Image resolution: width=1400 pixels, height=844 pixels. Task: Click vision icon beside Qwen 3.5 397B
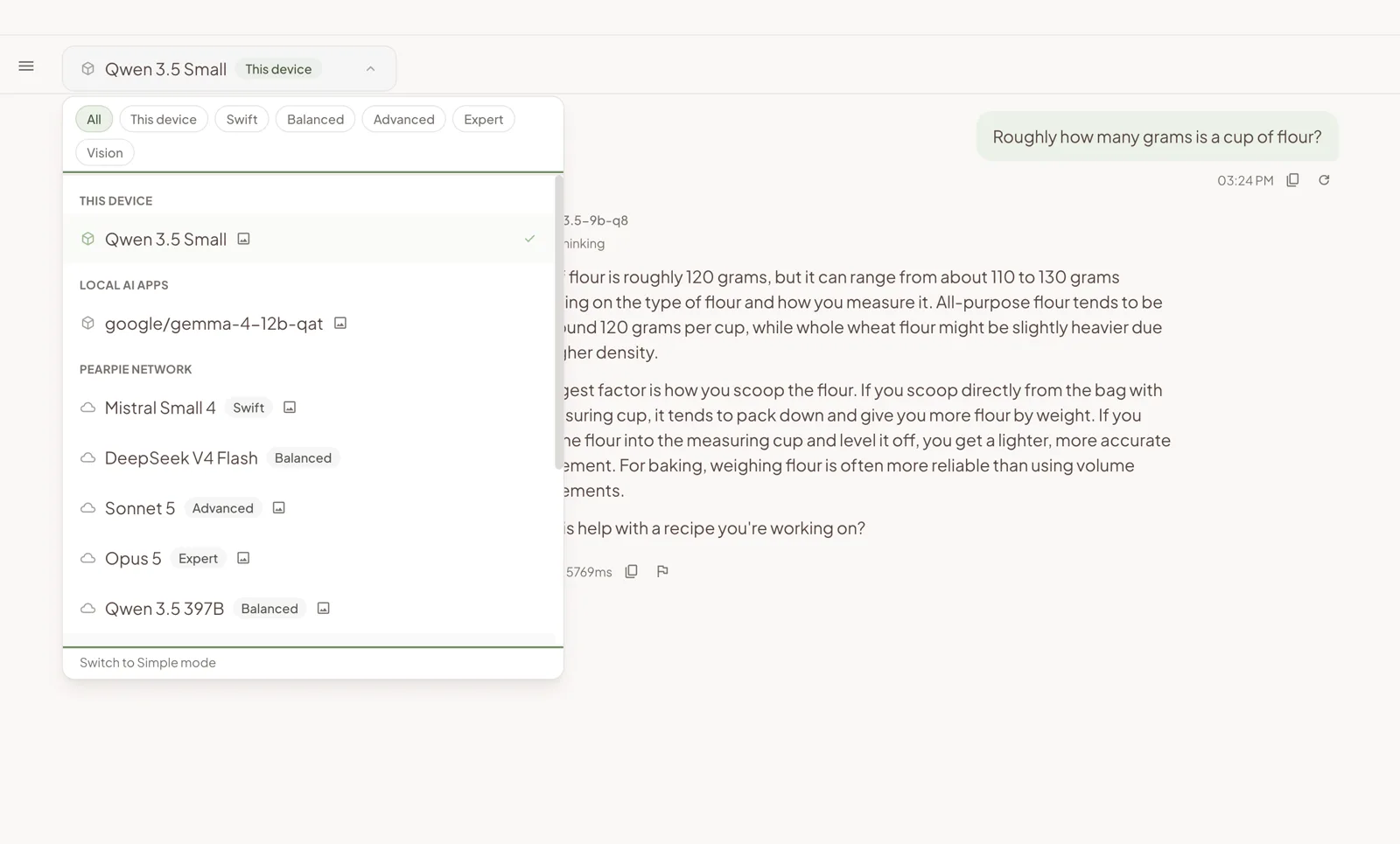tap(323, 609)
